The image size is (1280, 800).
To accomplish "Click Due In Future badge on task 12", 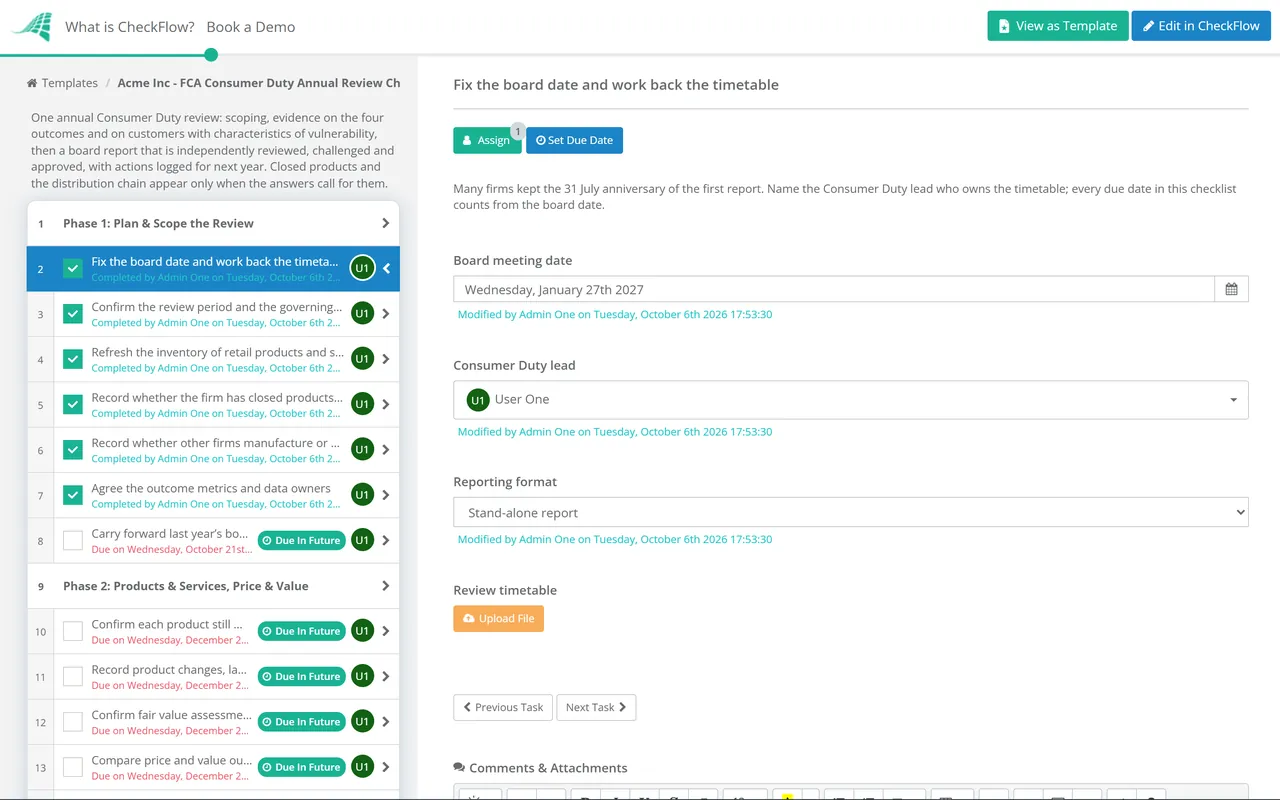I will click(x=302, y=722).
